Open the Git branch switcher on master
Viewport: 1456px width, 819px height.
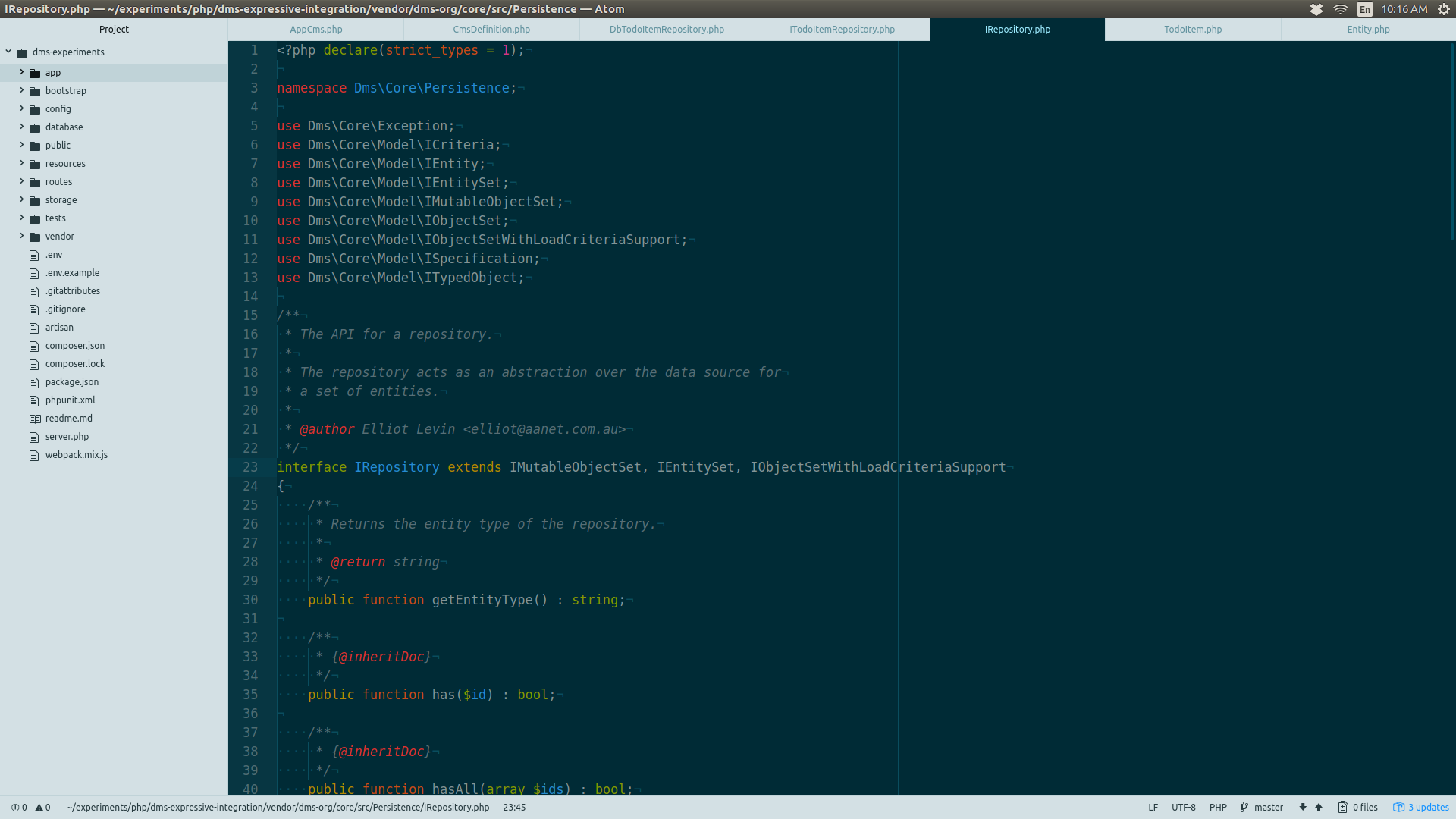(1266, 807)
